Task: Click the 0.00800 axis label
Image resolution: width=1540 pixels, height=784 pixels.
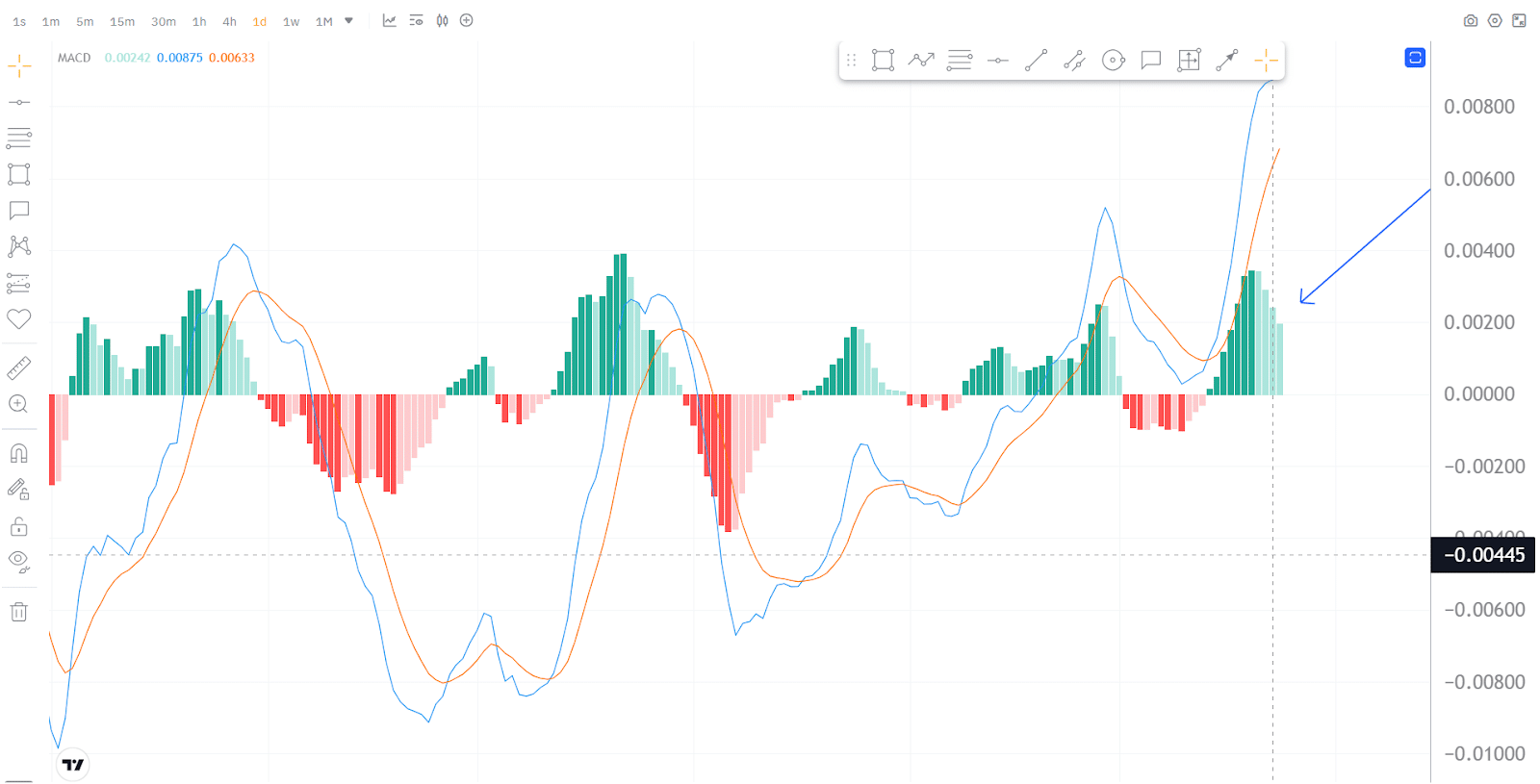Action: click(x=1479, y=107)
